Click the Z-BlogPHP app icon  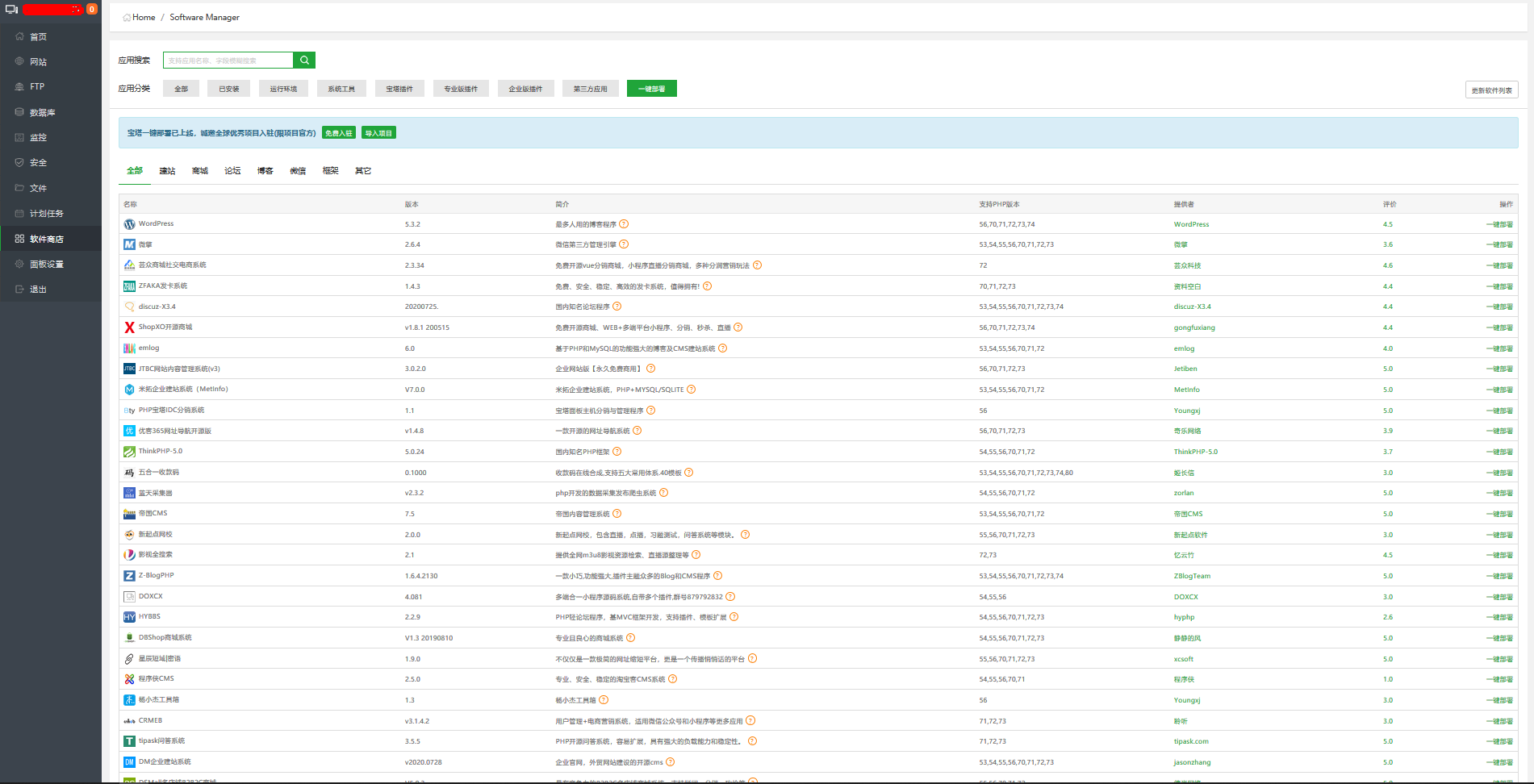tap(129, 576)
